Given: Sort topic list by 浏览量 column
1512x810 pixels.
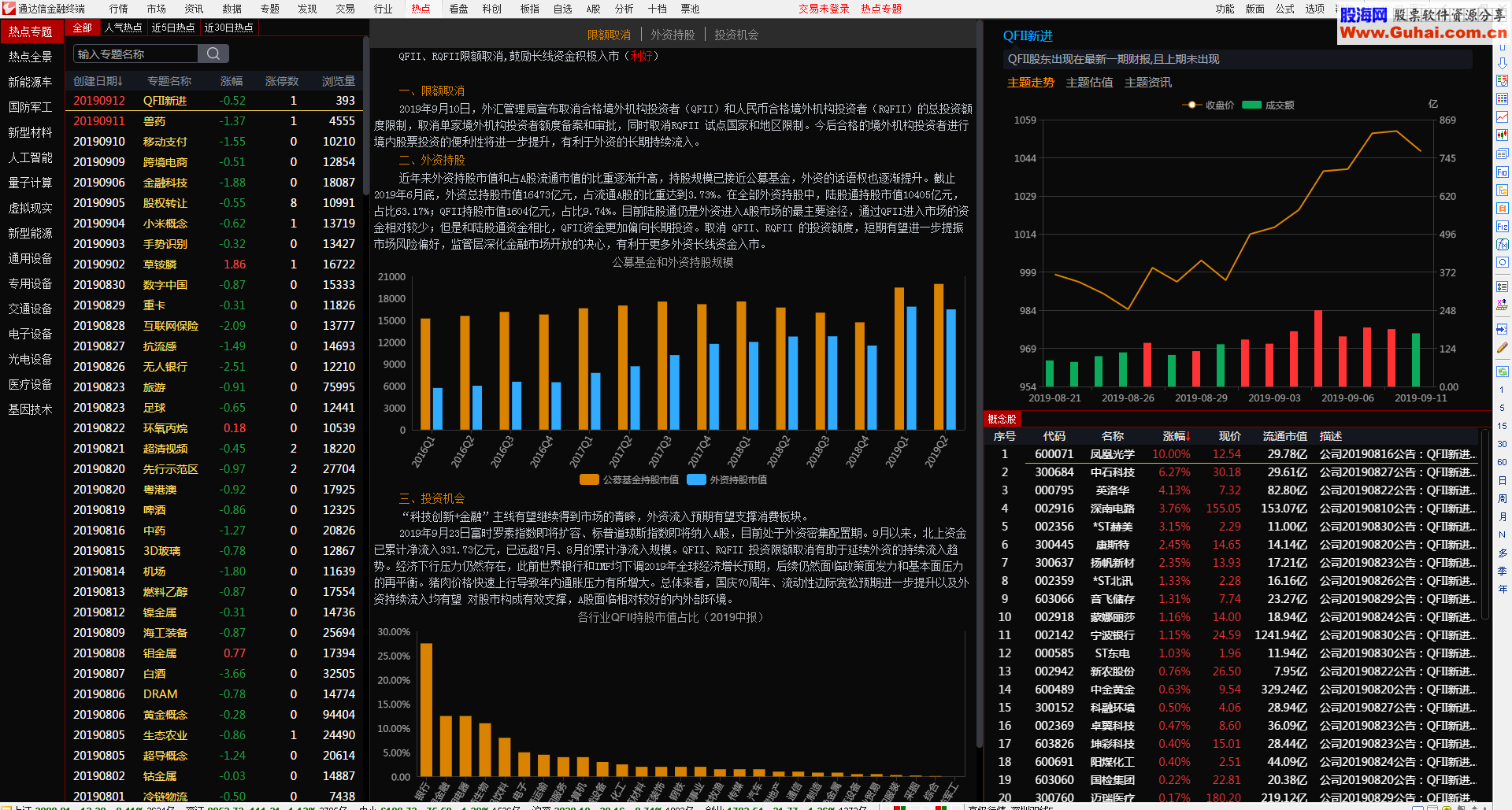Looking at the screenshot, I should pos(339,81).
